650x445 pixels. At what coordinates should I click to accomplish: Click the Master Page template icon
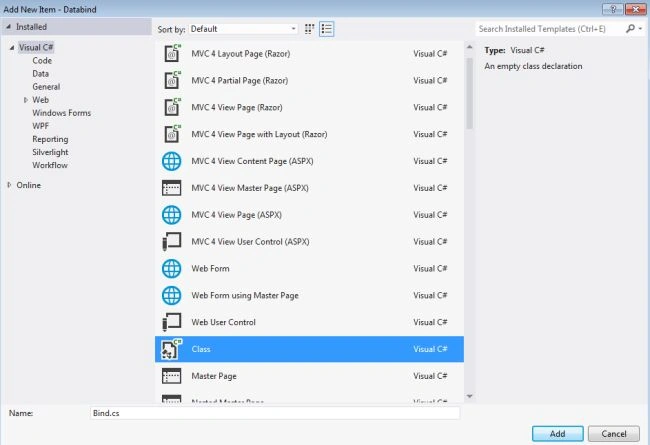pyautogui.click(x=172, y=376)
